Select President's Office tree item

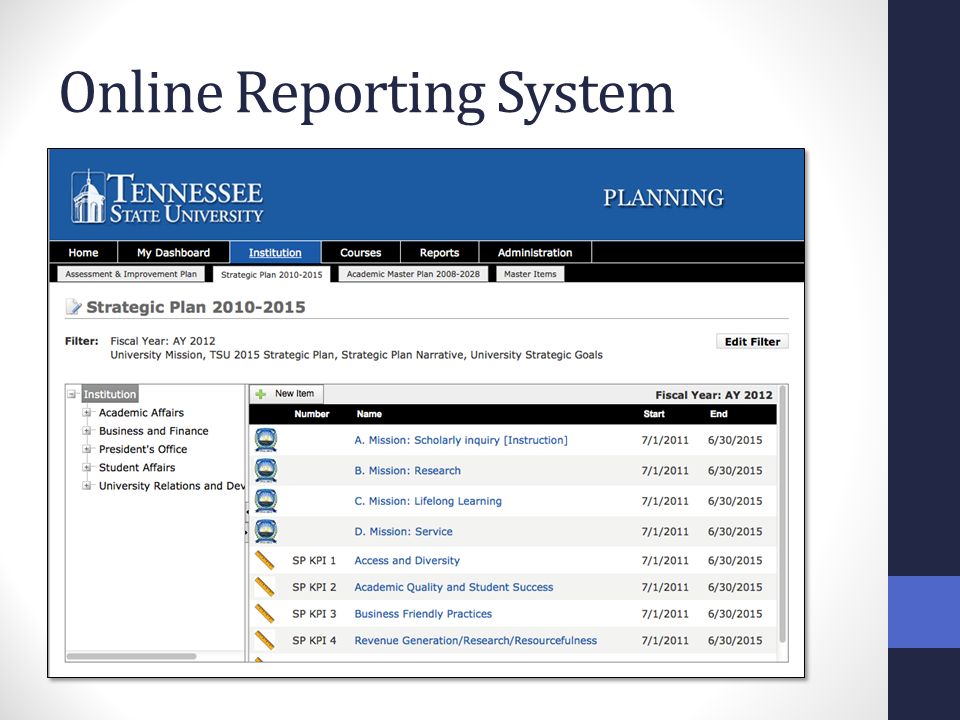143,449
